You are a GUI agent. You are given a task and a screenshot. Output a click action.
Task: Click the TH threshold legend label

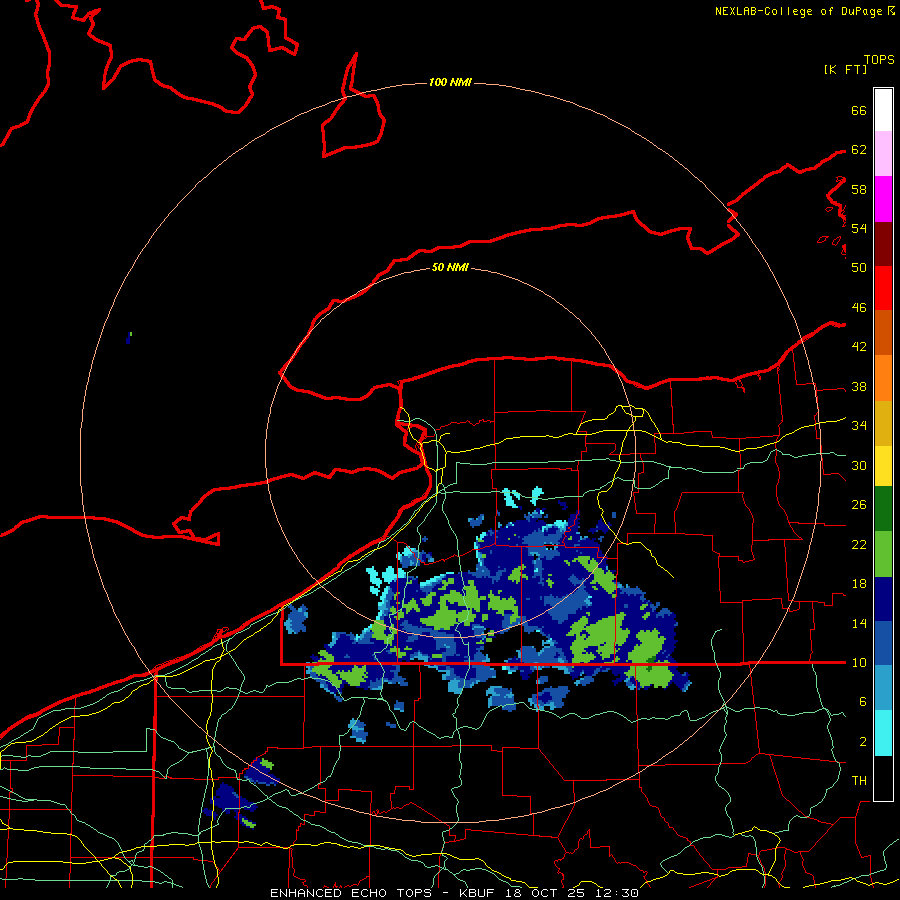[859, 780]
